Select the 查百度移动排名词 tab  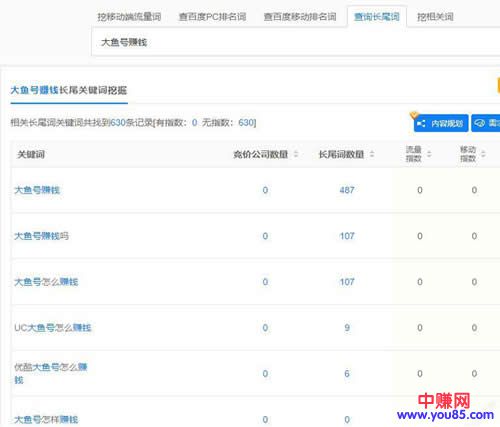tap(300, 17)
